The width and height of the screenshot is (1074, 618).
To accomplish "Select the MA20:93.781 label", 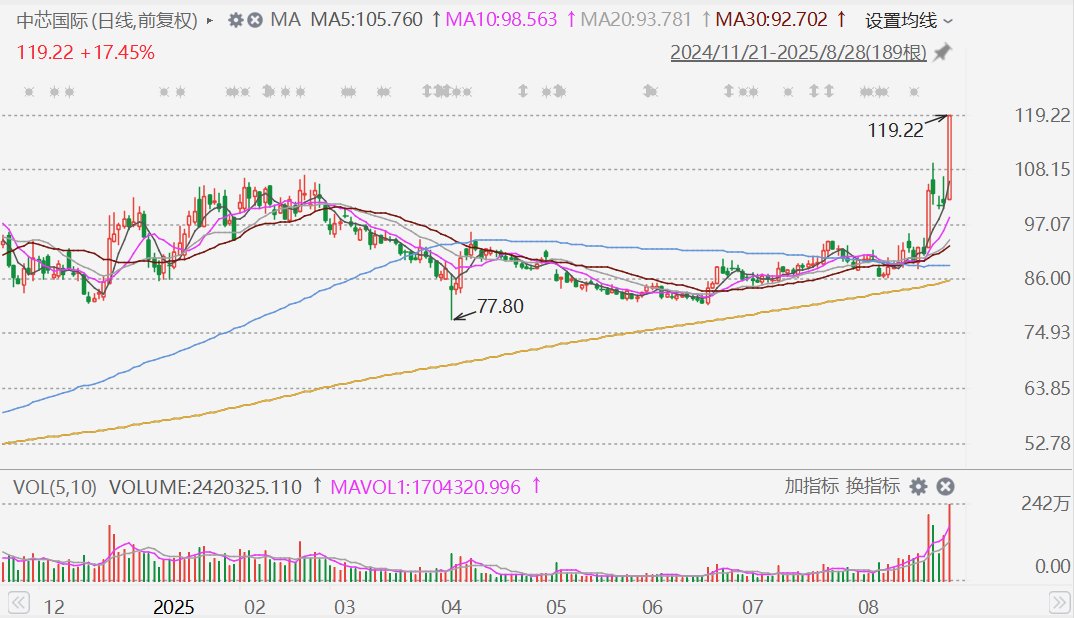I will point(636,20).
